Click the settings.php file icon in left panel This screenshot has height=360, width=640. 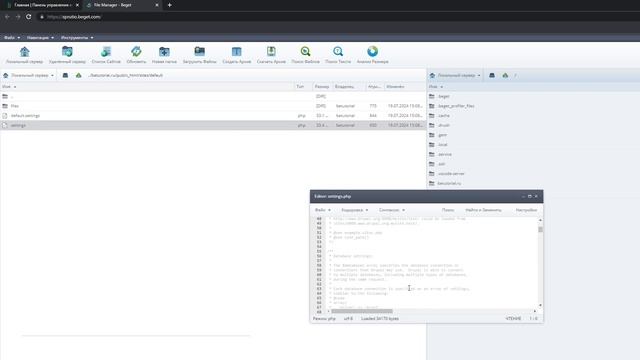5,125
